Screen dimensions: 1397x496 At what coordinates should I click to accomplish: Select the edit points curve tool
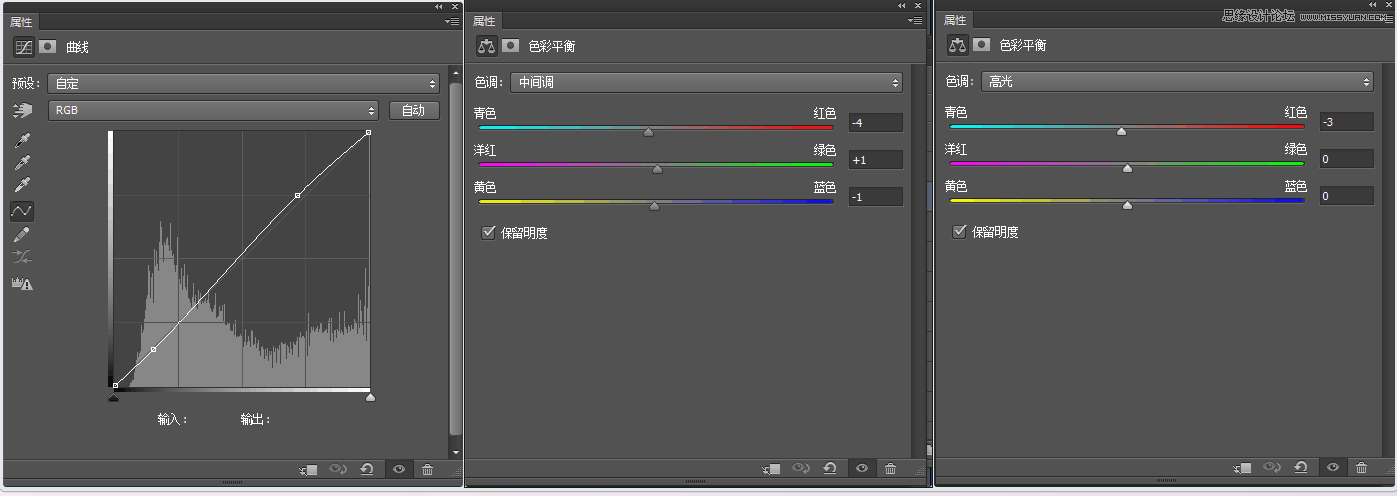point(22,211)
